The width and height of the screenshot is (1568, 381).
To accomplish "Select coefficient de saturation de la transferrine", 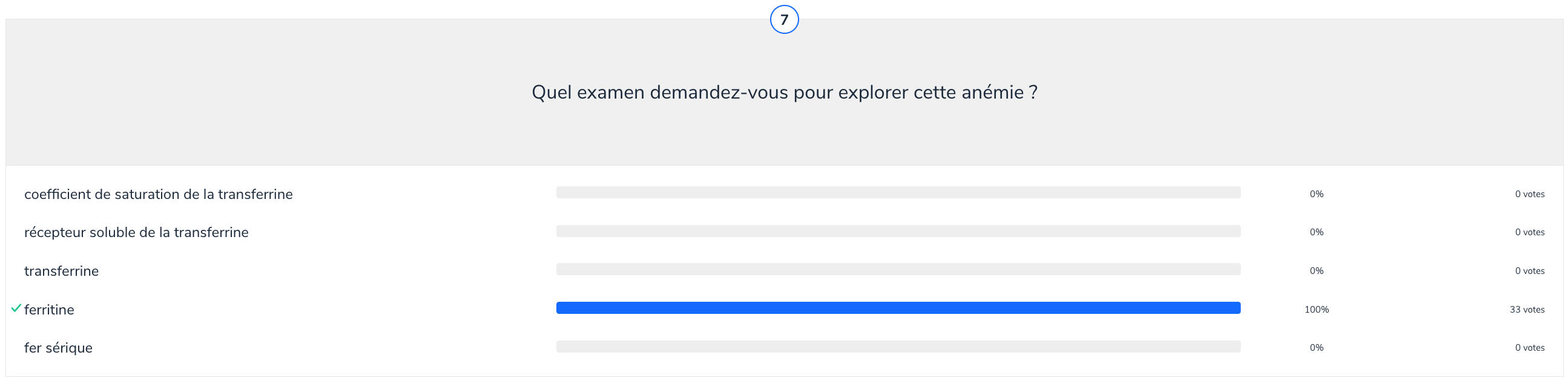I will click(x=158, y=195).
